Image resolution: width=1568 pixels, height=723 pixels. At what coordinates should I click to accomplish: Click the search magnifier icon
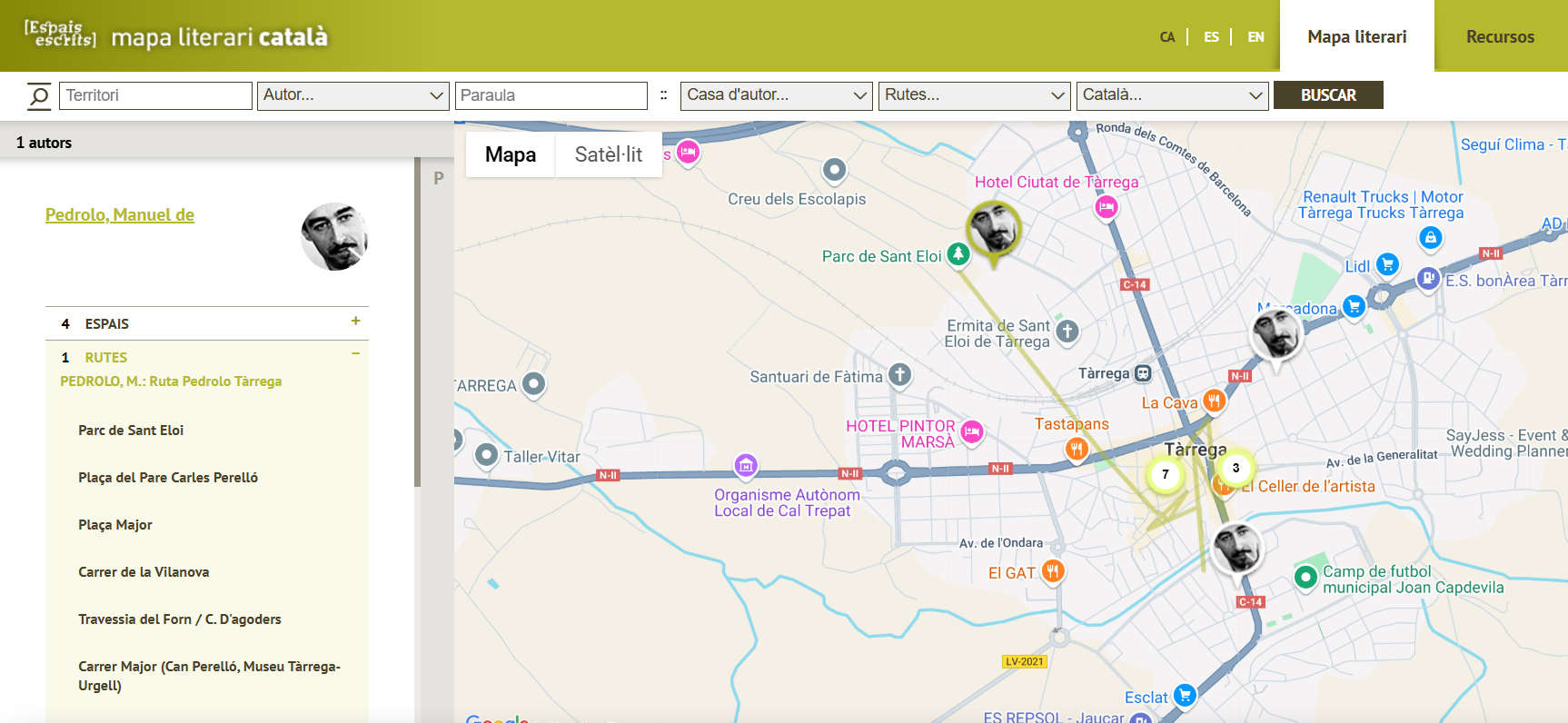(38, 95)
